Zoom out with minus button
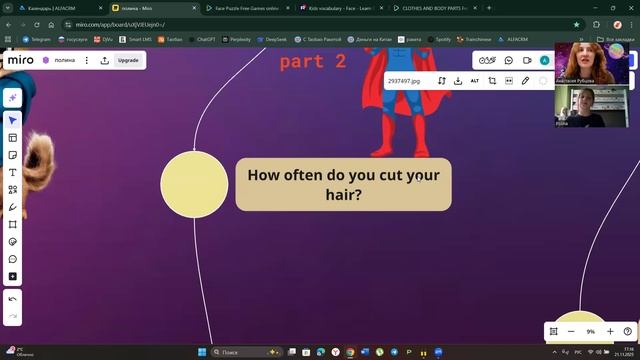 click(571, 331)
